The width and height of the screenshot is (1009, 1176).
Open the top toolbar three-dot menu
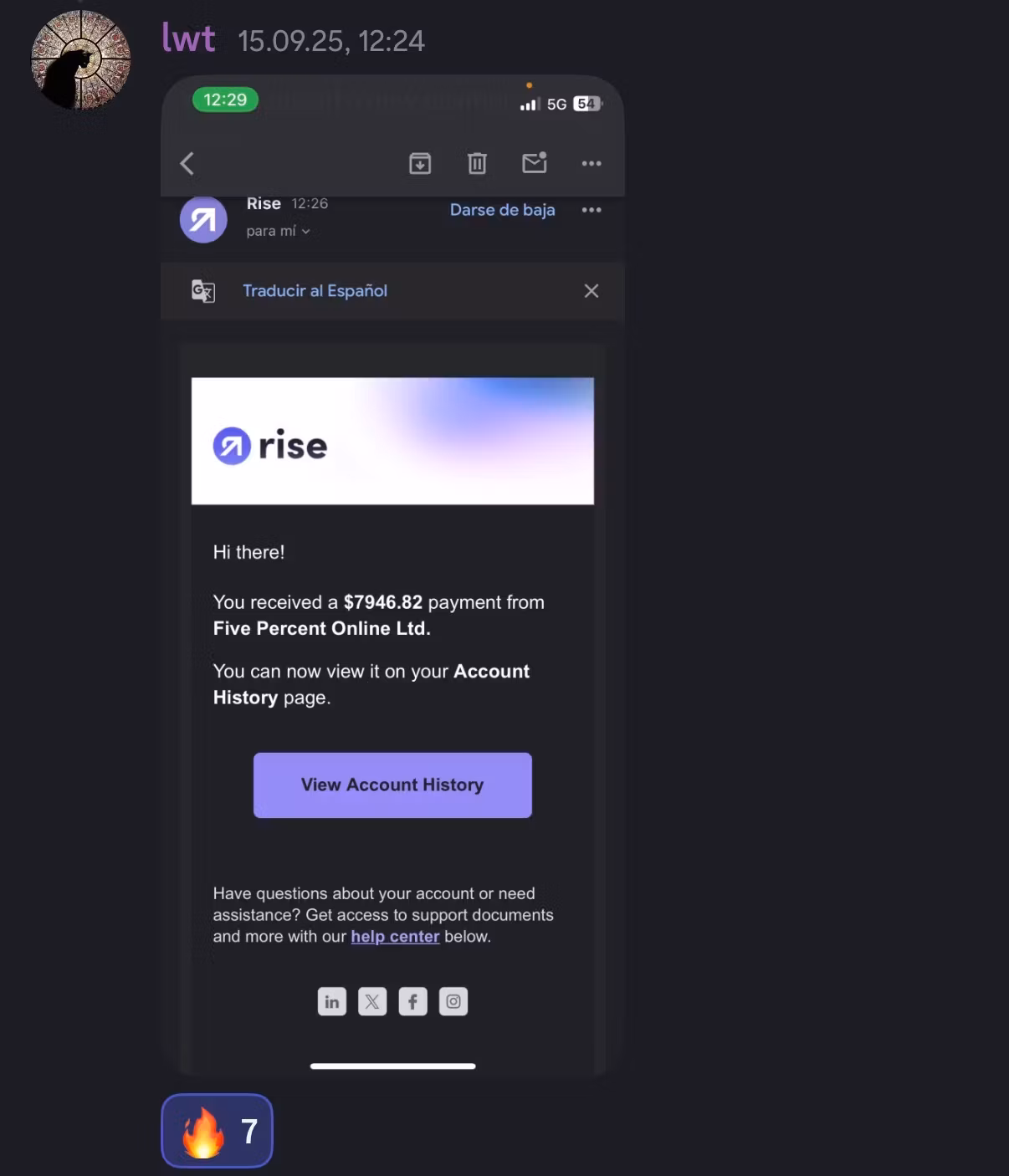(x=592, y=163)
